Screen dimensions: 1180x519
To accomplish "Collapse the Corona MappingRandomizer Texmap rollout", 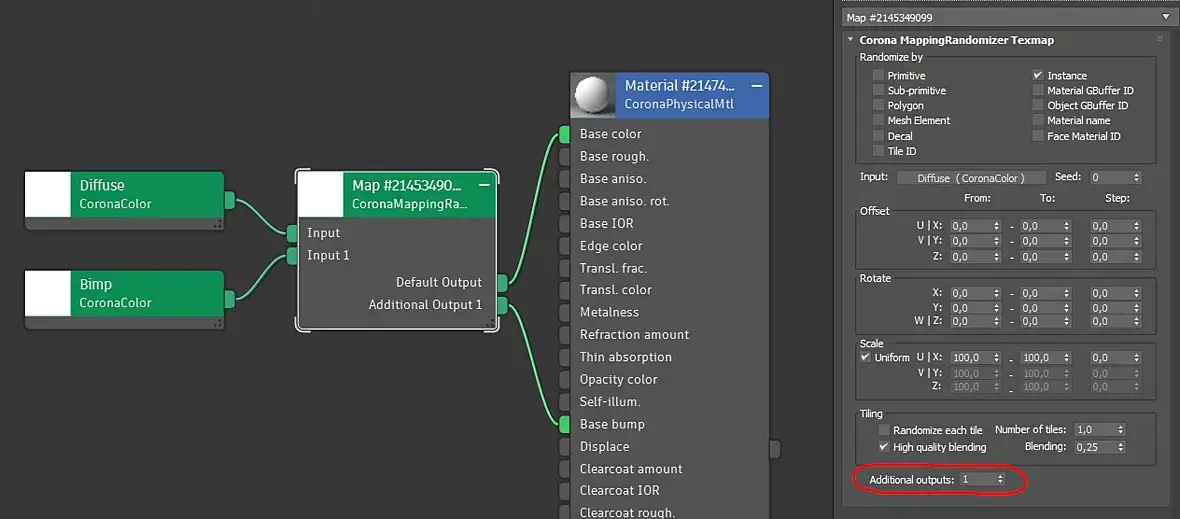I will click(850, 40).
